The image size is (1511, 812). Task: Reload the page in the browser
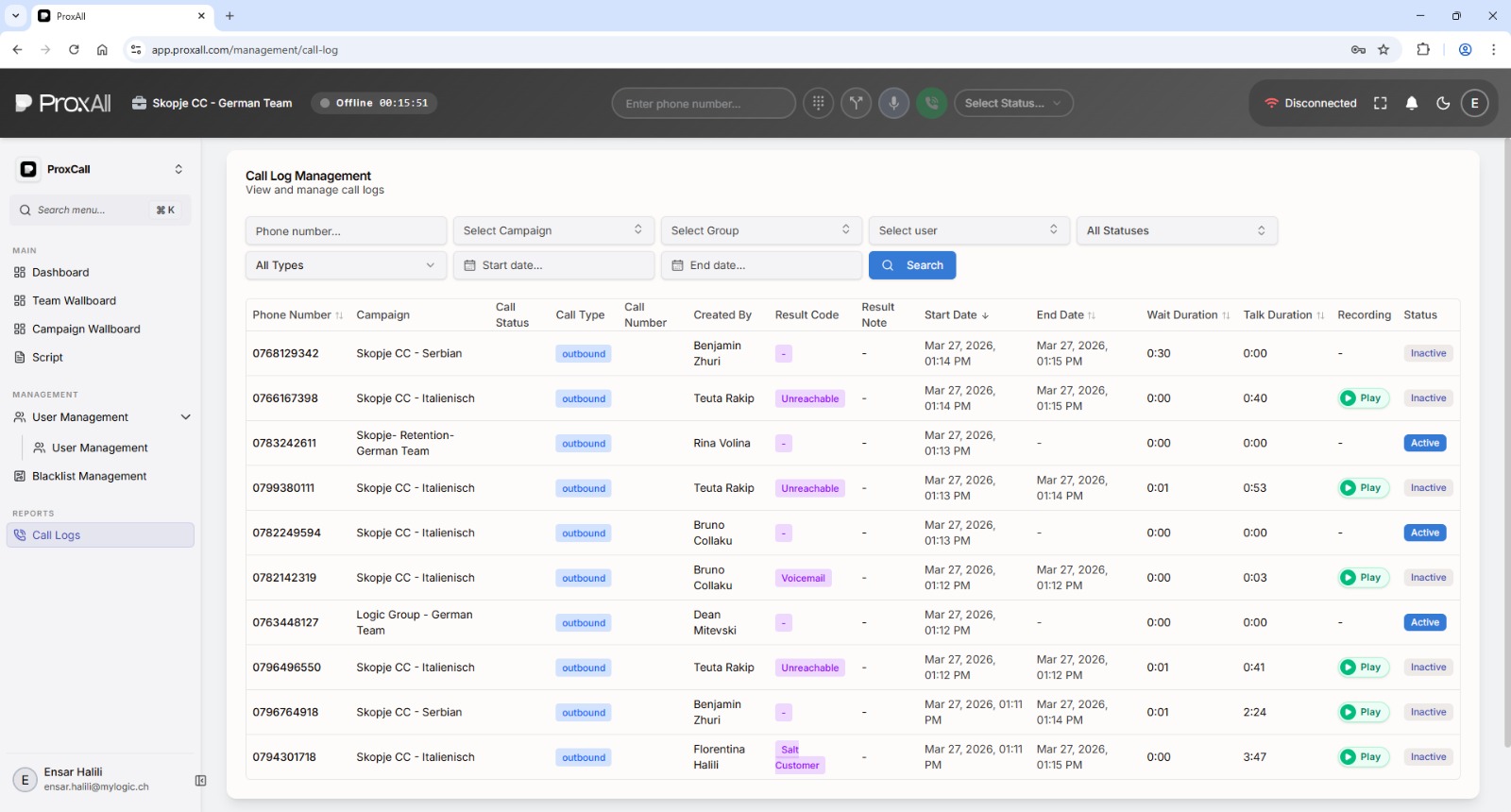point(74,49)
